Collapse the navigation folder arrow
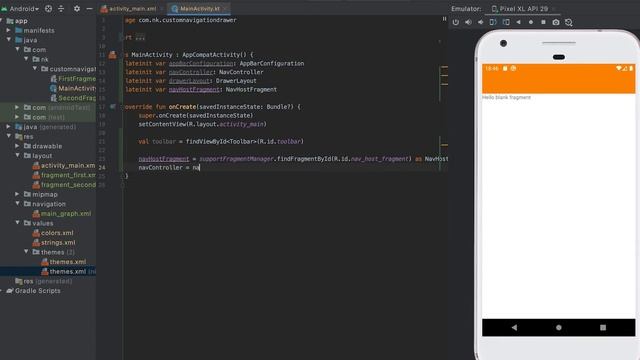The width and height of the screenshot is (640, 360). coord(17,204)
